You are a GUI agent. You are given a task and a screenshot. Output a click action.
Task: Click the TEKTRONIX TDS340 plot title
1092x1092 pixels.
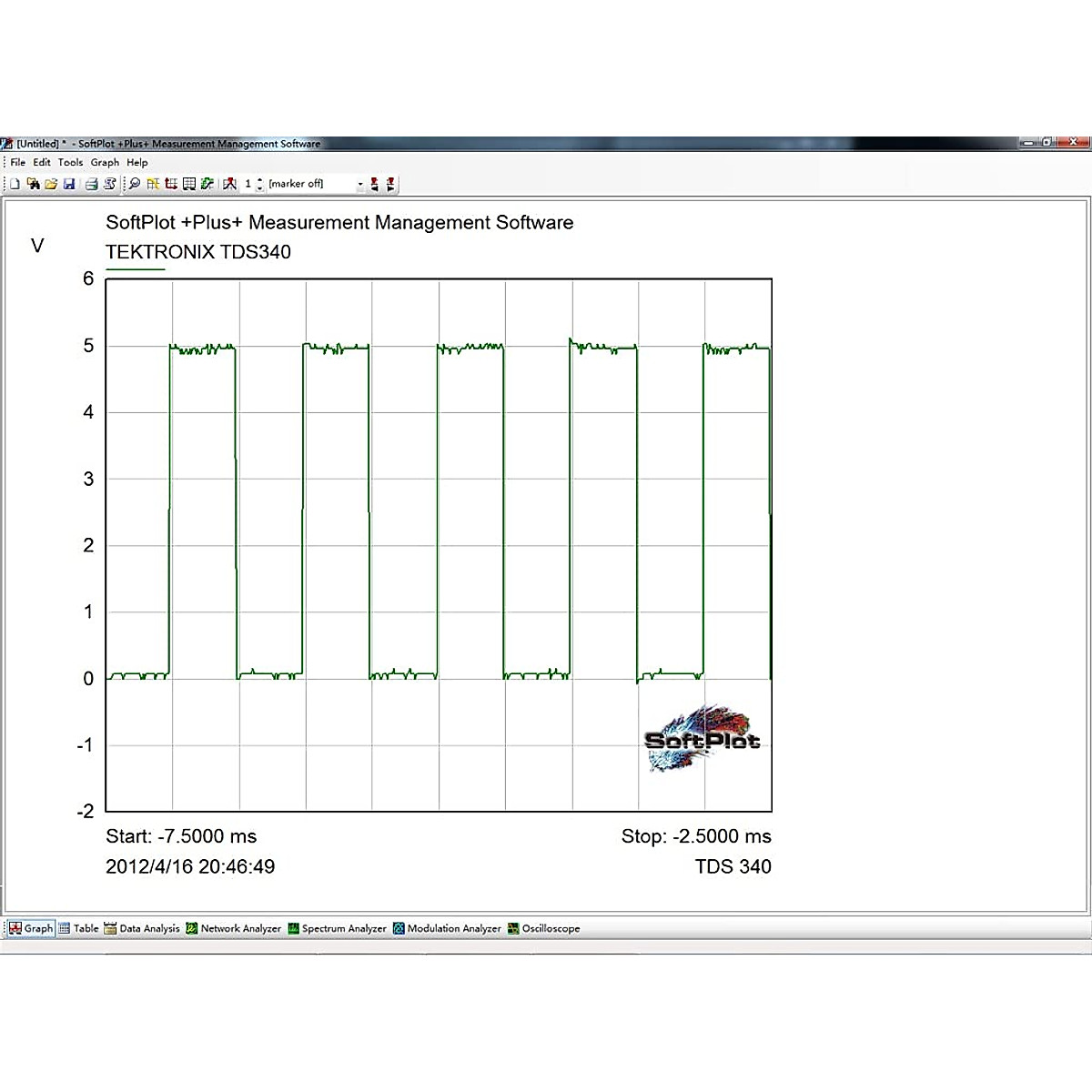click(198, 252)
